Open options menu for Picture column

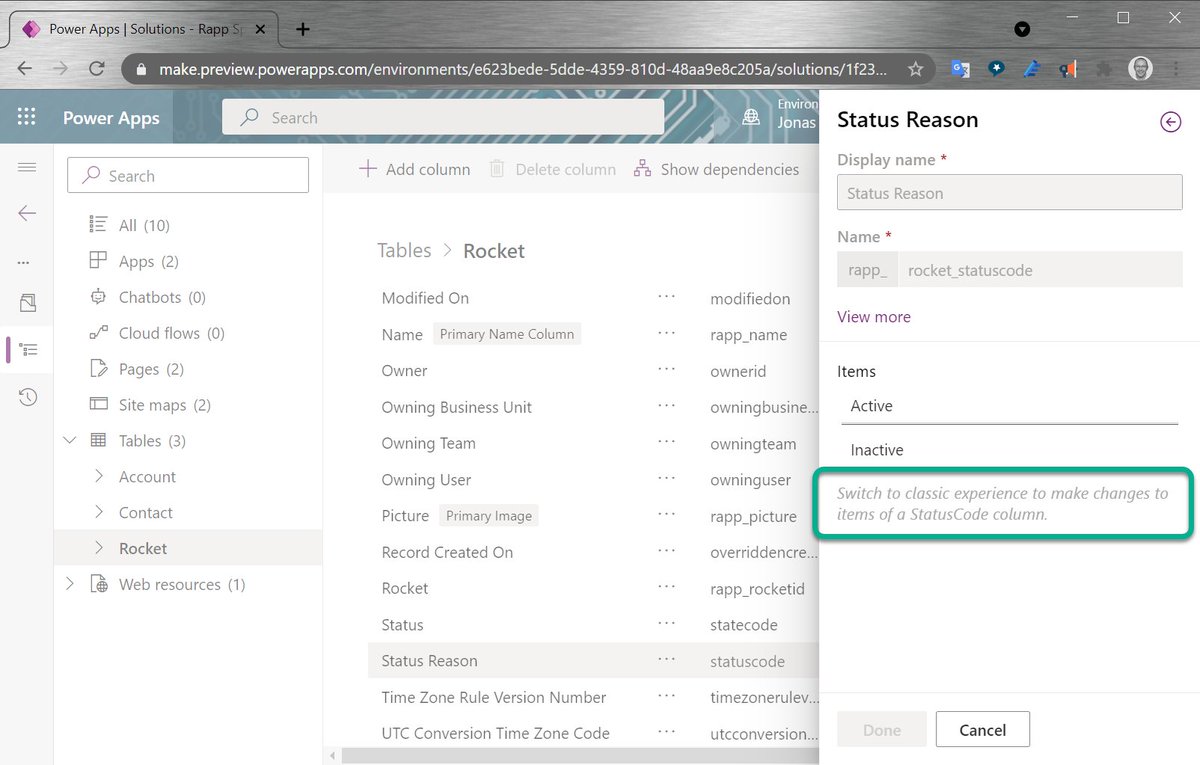(667, 516)
